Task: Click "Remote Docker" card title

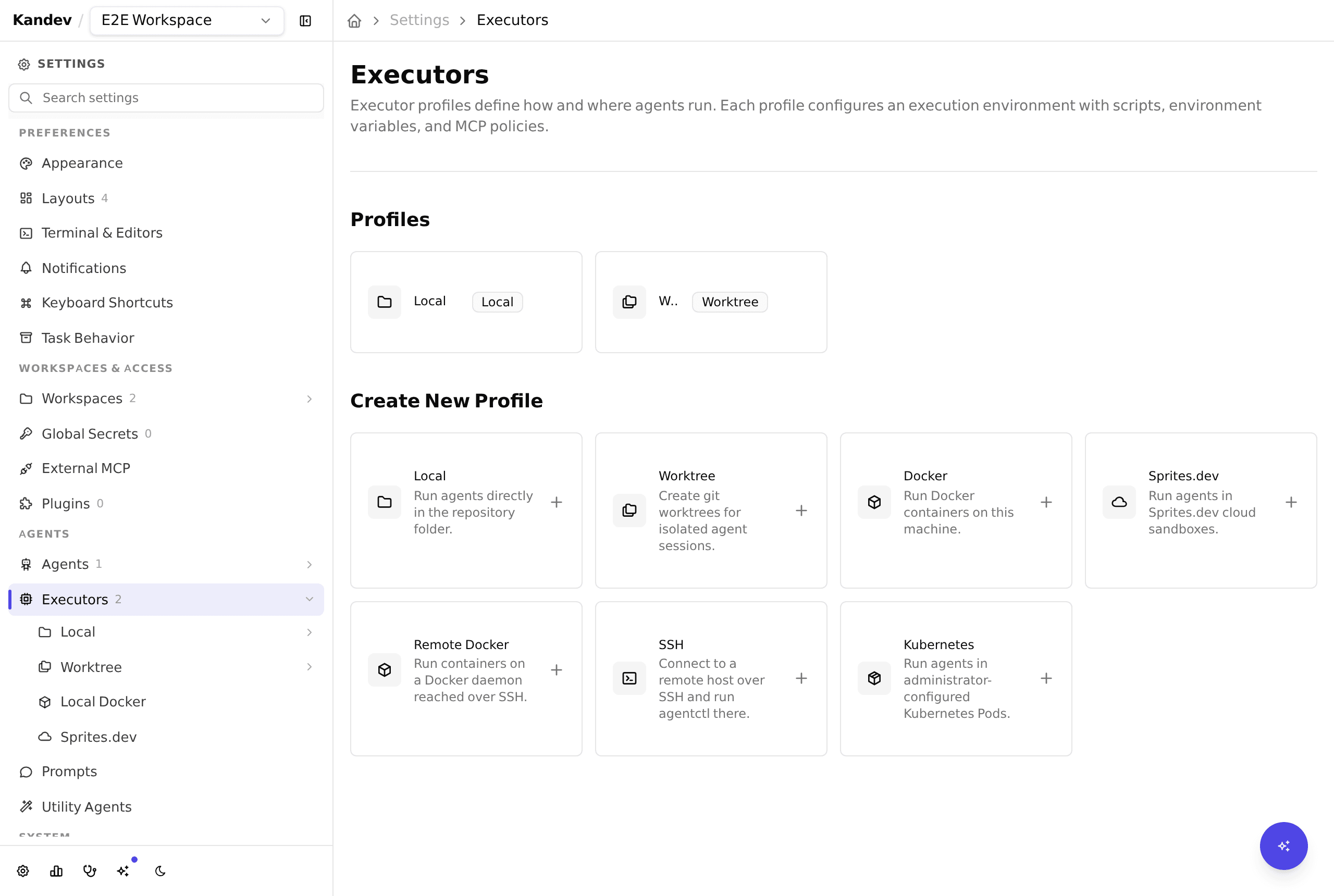Action: coord(461,644)
